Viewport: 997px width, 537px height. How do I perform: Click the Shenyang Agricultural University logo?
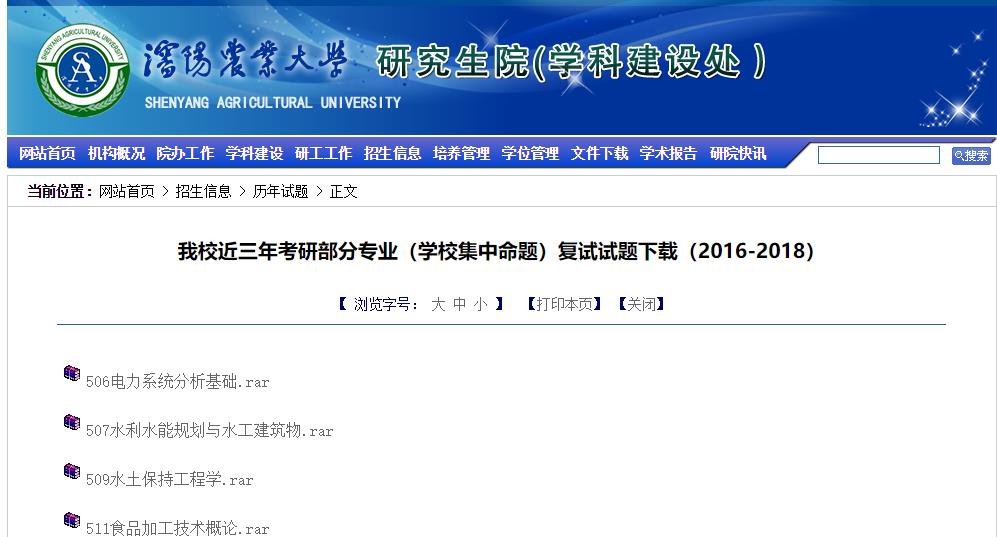(x=83, y=69)
